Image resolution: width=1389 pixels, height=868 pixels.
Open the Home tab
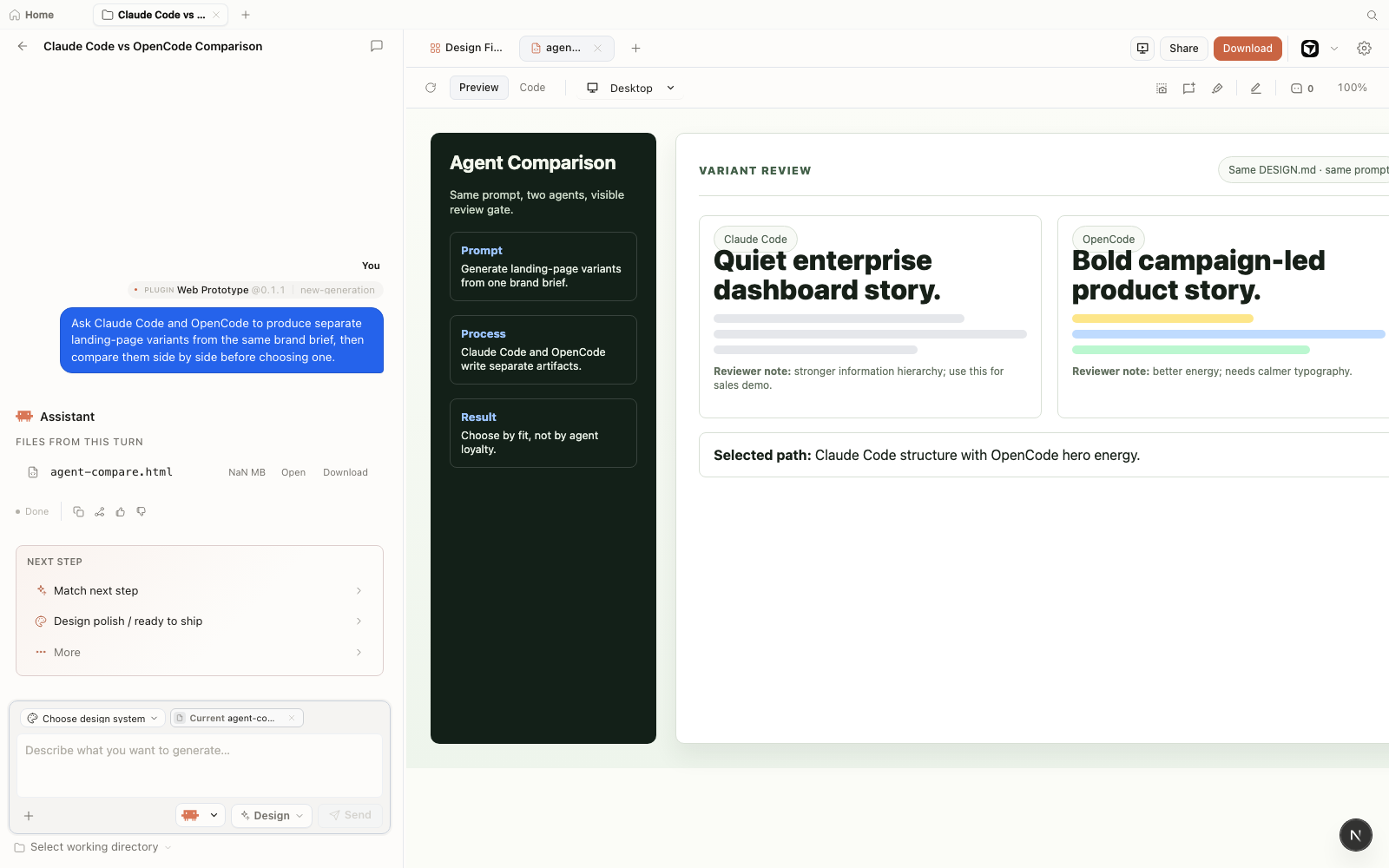(31, 15)
